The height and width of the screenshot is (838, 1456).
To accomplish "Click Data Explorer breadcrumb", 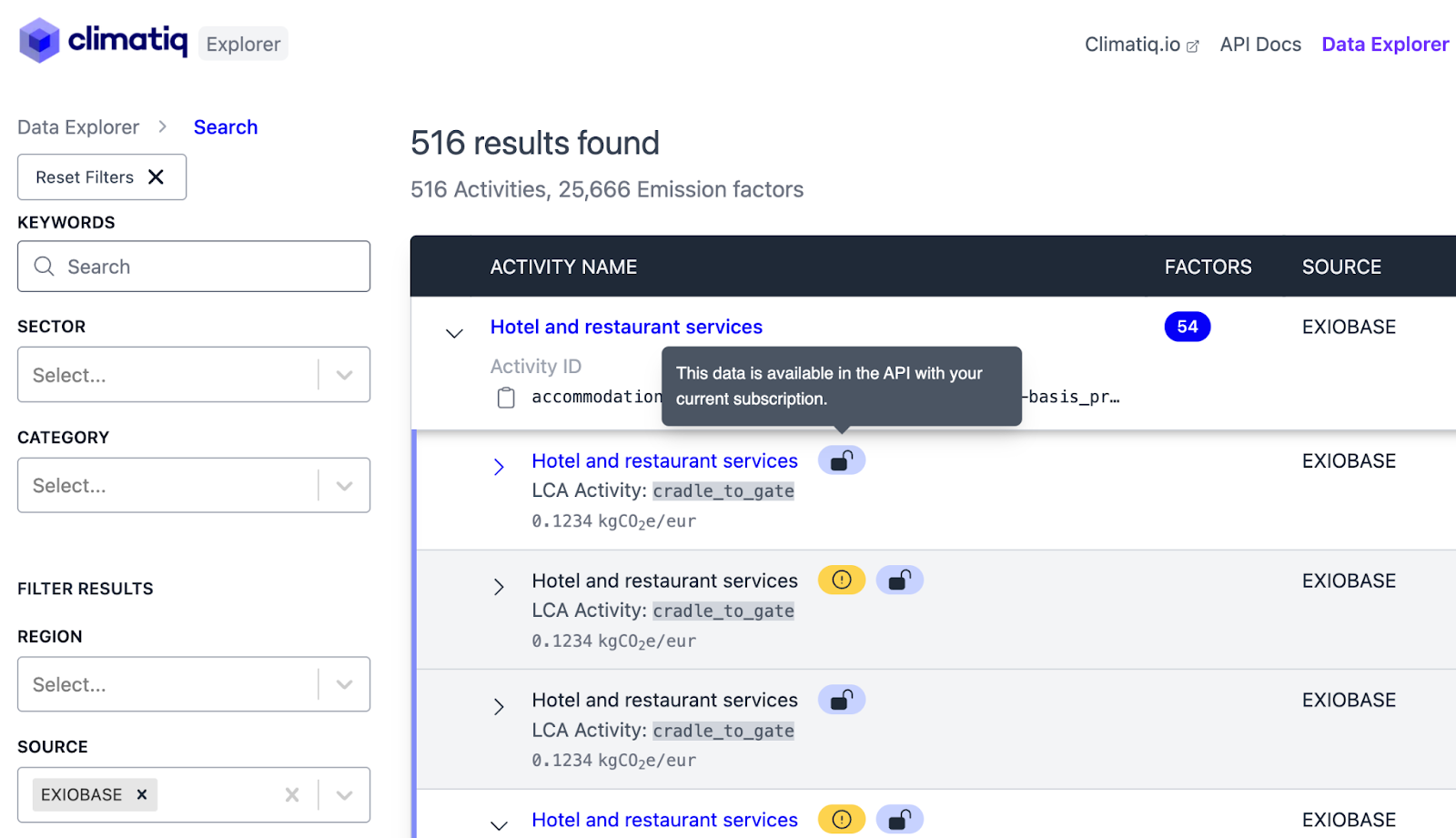I will pos(78,127).
